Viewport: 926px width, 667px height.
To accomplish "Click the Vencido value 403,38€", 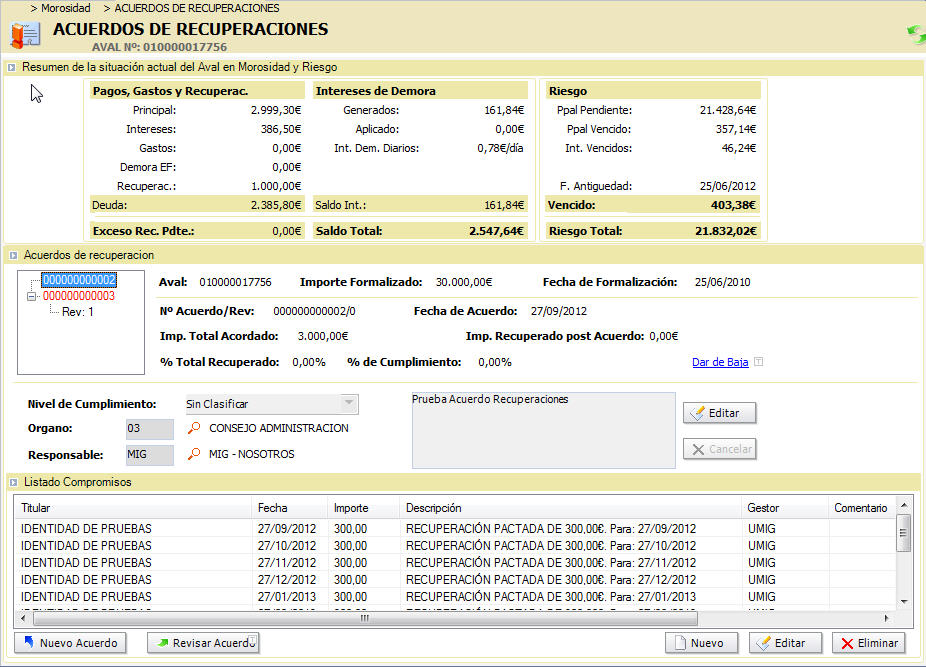I will pos(733,206).
